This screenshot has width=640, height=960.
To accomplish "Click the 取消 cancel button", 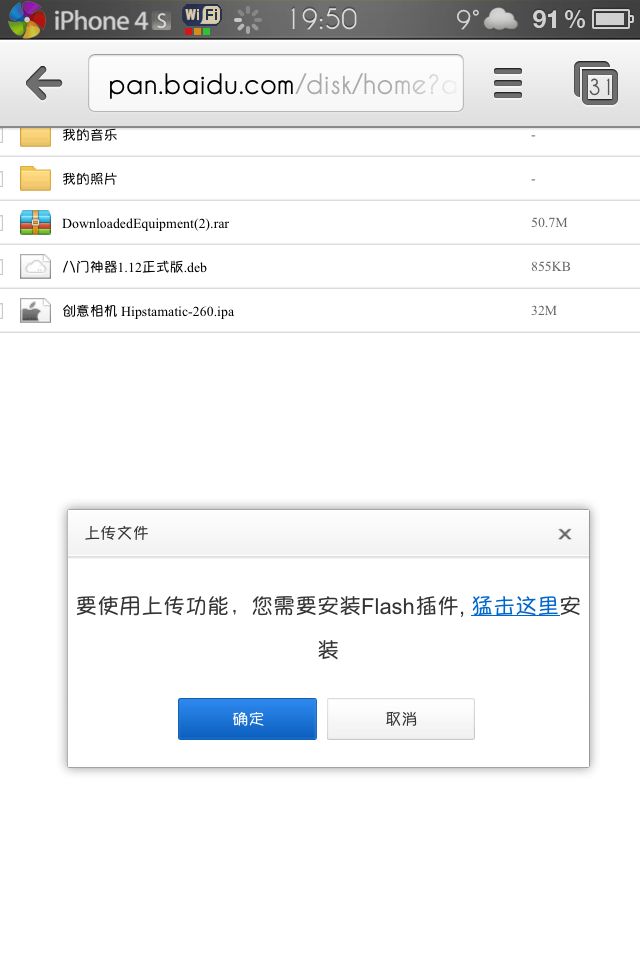I will pyautogui.click(x=401, y=719).
